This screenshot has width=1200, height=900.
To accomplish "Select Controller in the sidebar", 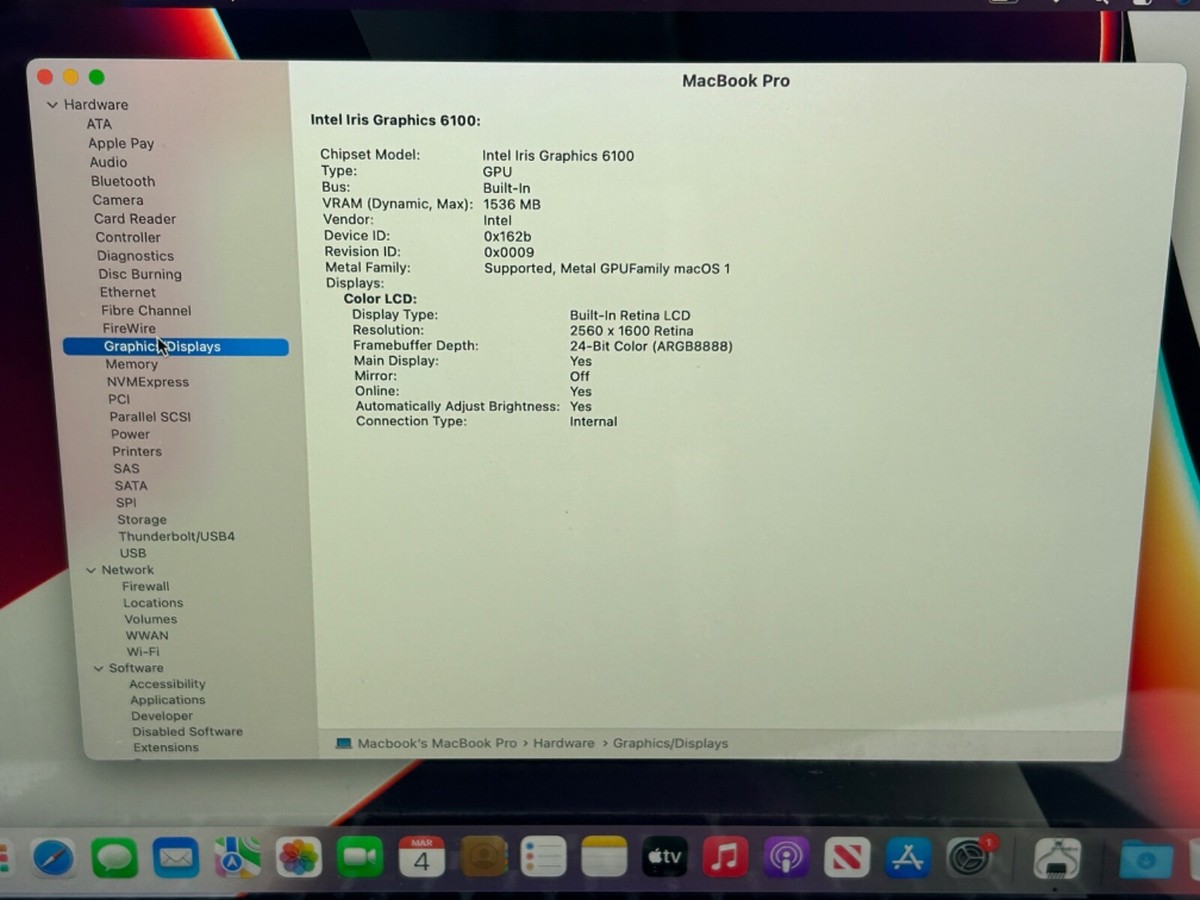I will (128, 237).
